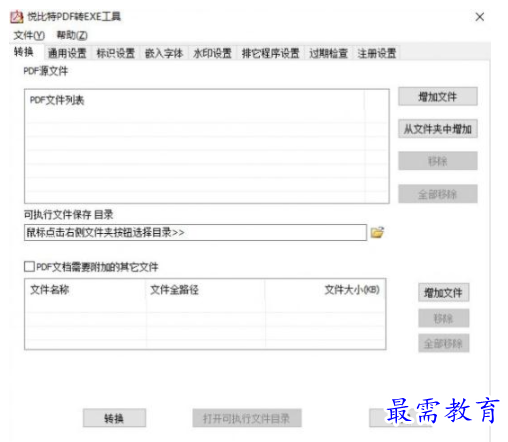Click the 从文件夹中增加 button
The width and height of the screenshot is (508, 442).
point(438,129)
